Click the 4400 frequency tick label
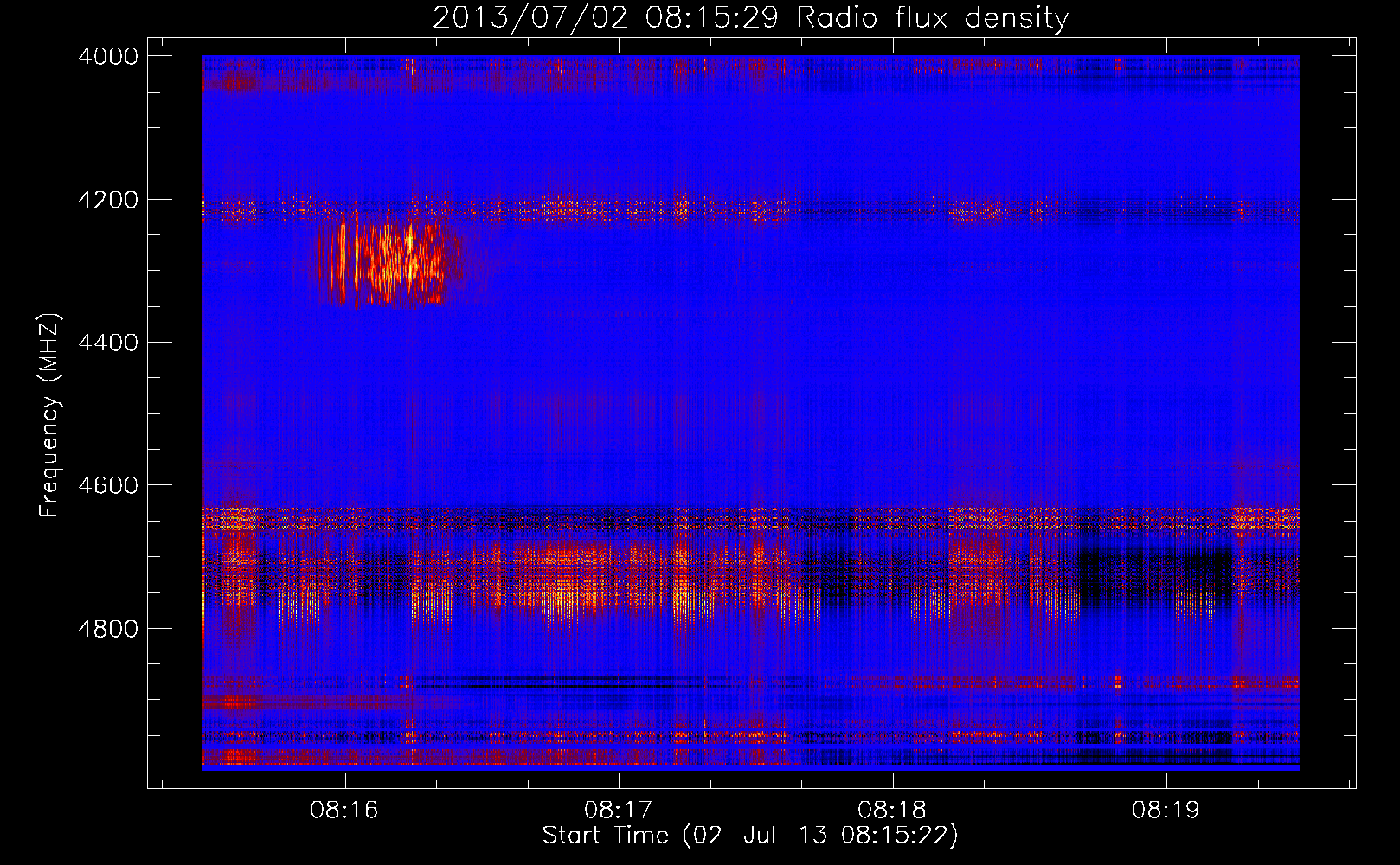This screenshot has height=865, width=1400. click(108, 343)
